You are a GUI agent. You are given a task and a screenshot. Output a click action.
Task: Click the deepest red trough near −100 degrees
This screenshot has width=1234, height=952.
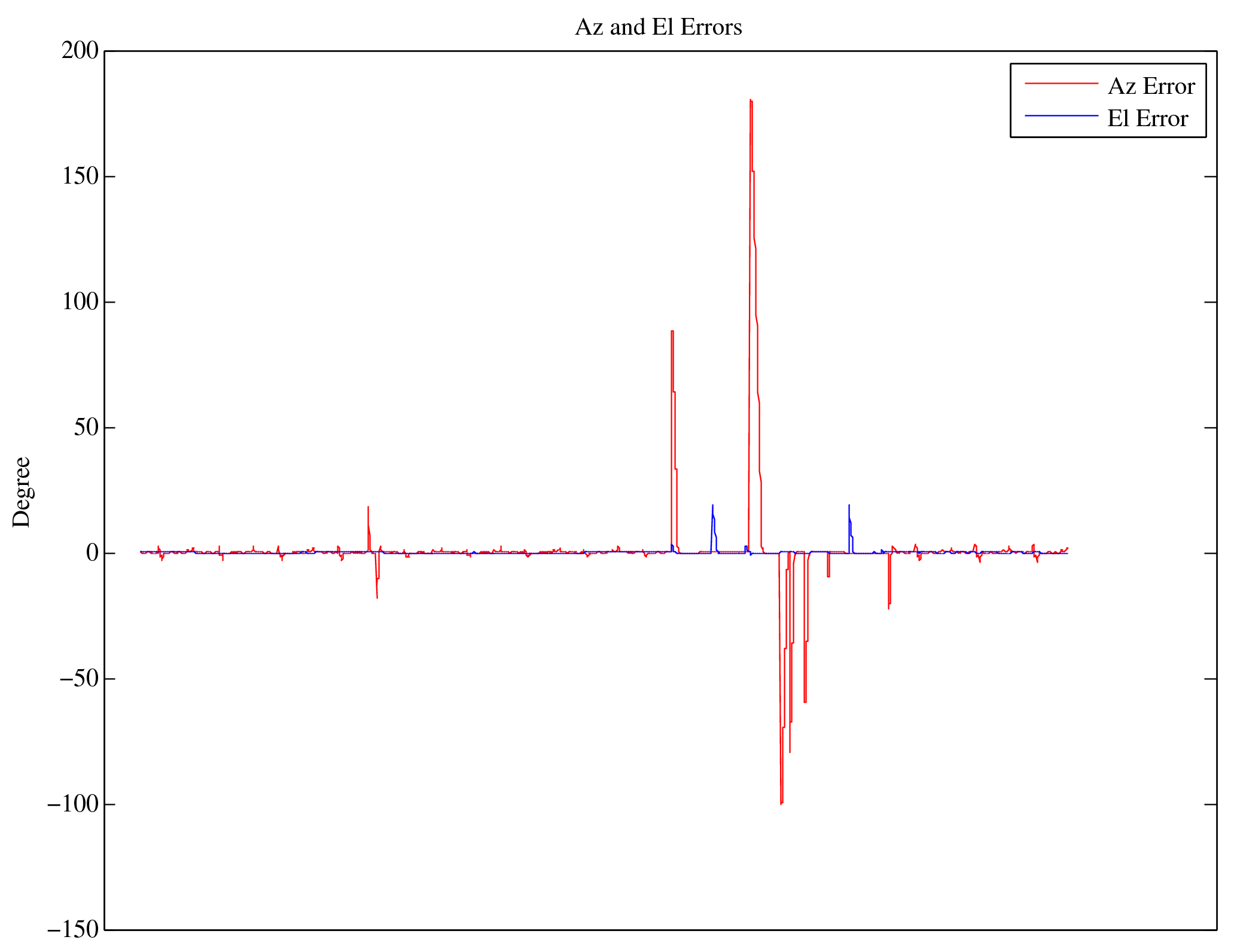tap(781, 803)
